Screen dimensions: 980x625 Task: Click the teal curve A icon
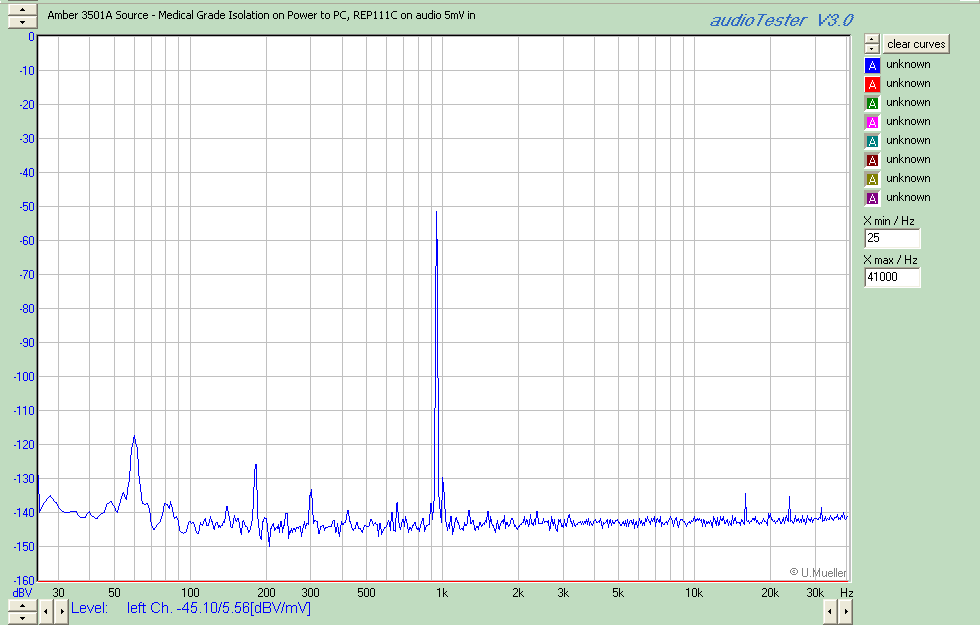click(x=872, y=141)
